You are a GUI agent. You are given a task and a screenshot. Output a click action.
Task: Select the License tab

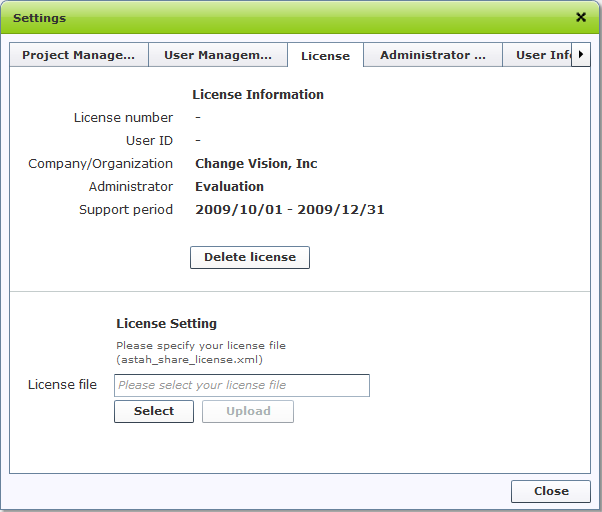pyautogui.click(x=325, y=56)
